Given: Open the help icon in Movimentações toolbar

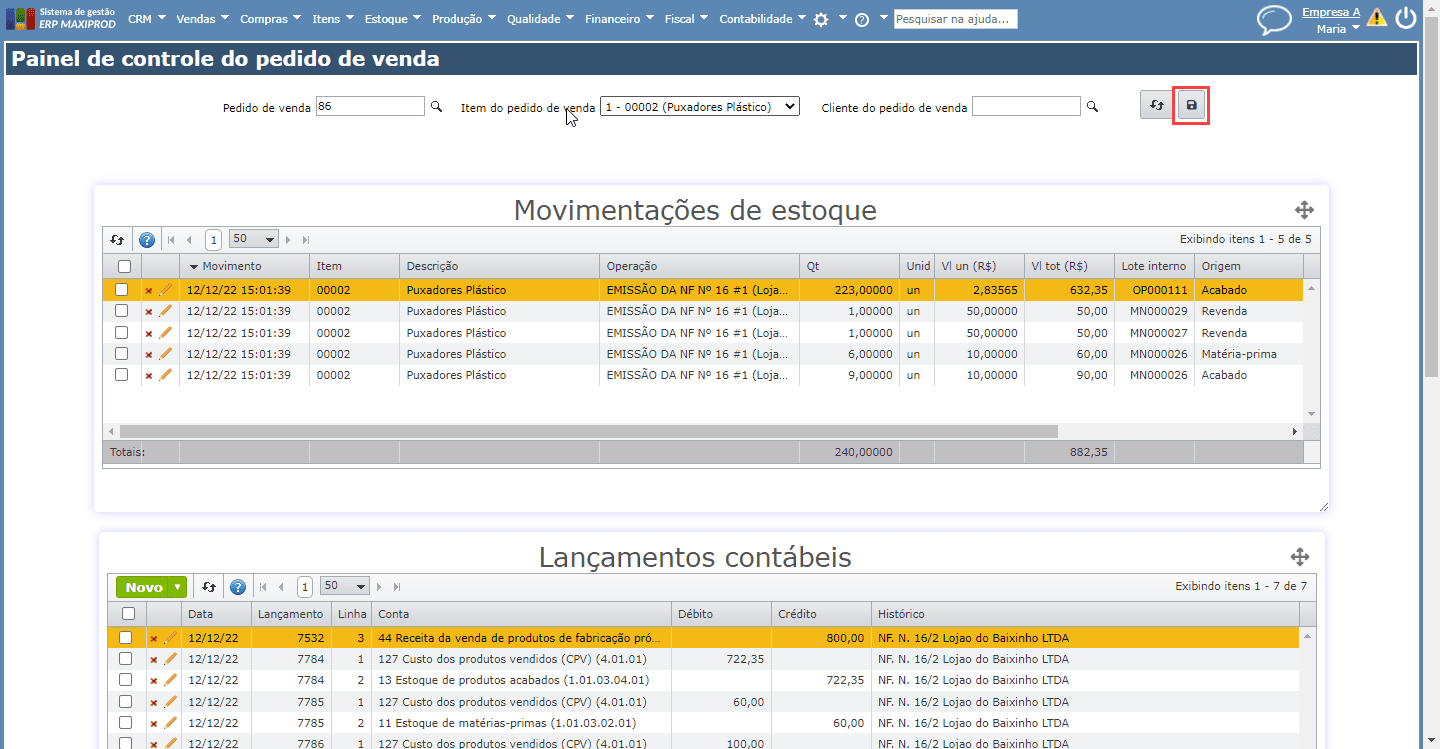Looking at the screenshot, I should click(146, 240).
